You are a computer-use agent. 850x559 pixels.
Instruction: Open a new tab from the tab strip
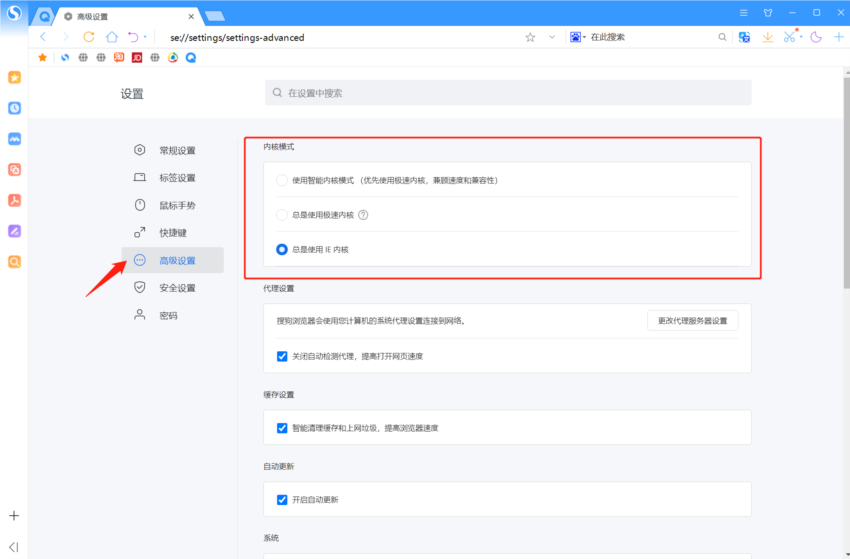click(215, 16)
